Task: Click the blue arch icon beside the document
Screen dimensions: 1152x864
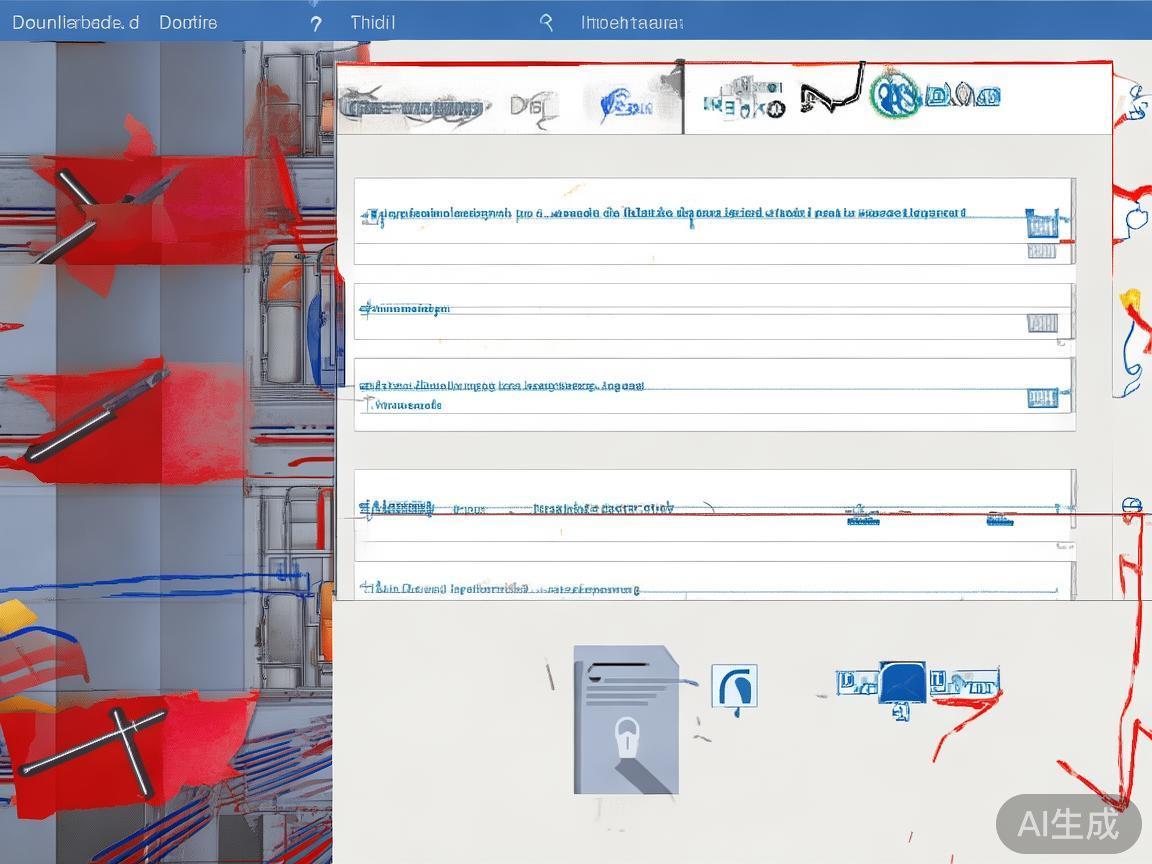Action: coord(734,686)
